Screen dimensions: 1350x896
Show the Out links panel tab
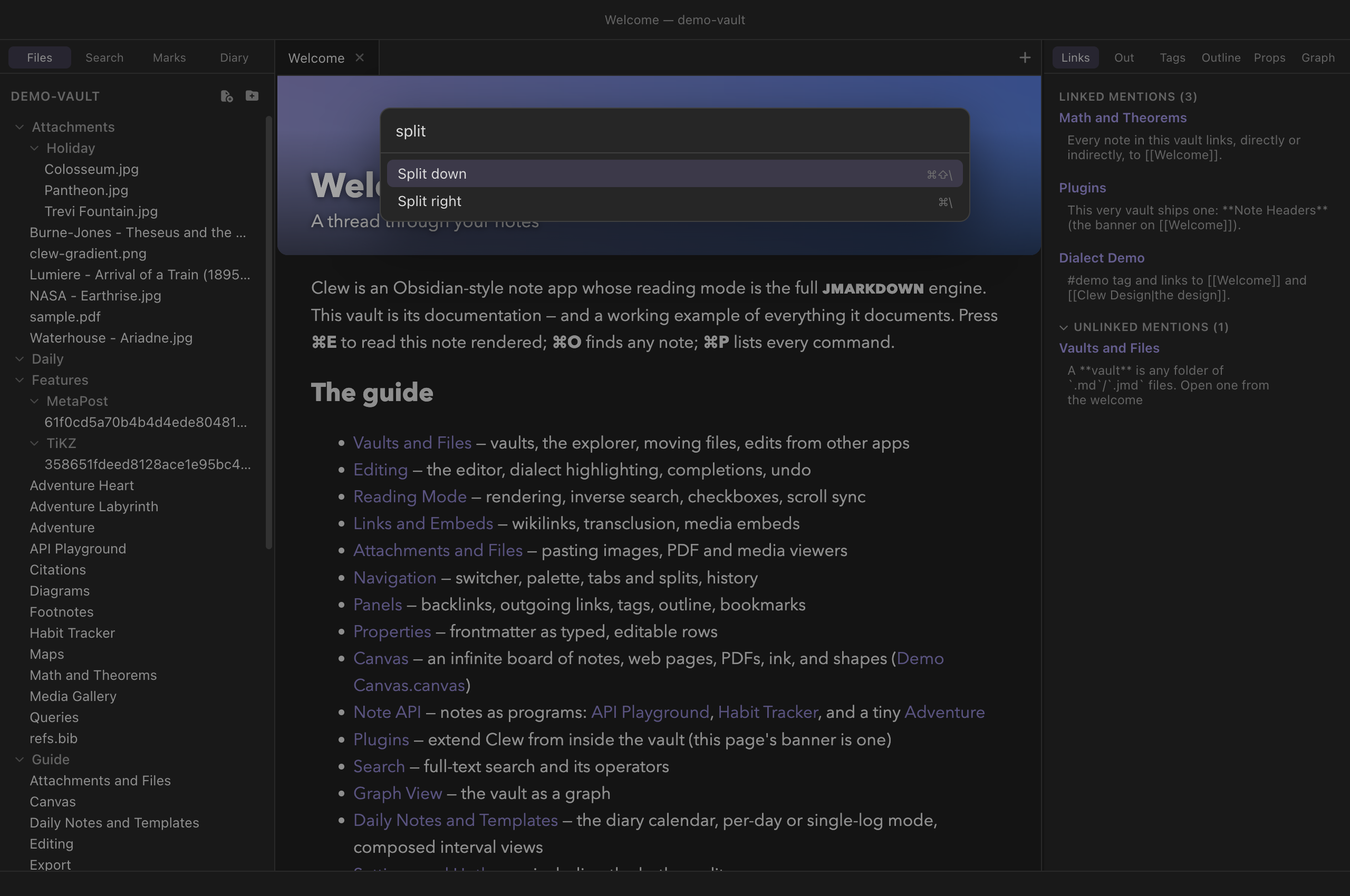pos(1124,58)
